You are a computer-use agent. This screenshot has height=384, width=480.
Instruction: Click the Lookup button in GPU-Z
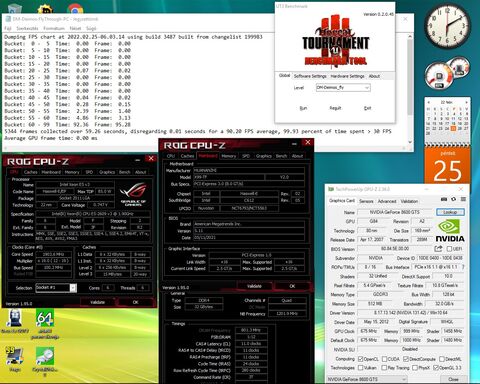pos(450,212)
